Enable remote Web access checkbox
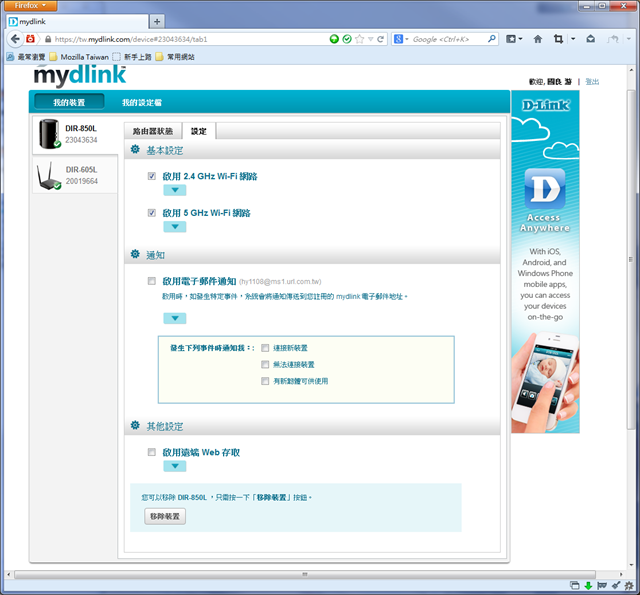 151,452
